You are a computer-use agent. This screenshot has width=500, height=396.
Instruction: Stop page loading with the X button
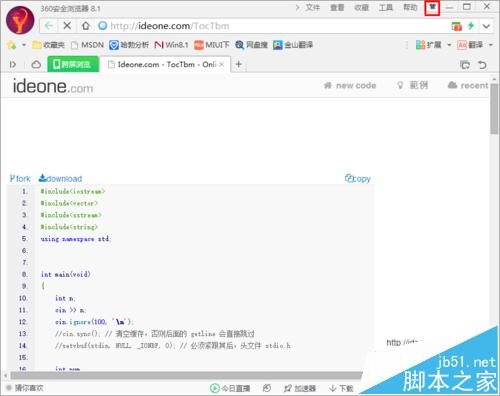[x=67, y=26]
